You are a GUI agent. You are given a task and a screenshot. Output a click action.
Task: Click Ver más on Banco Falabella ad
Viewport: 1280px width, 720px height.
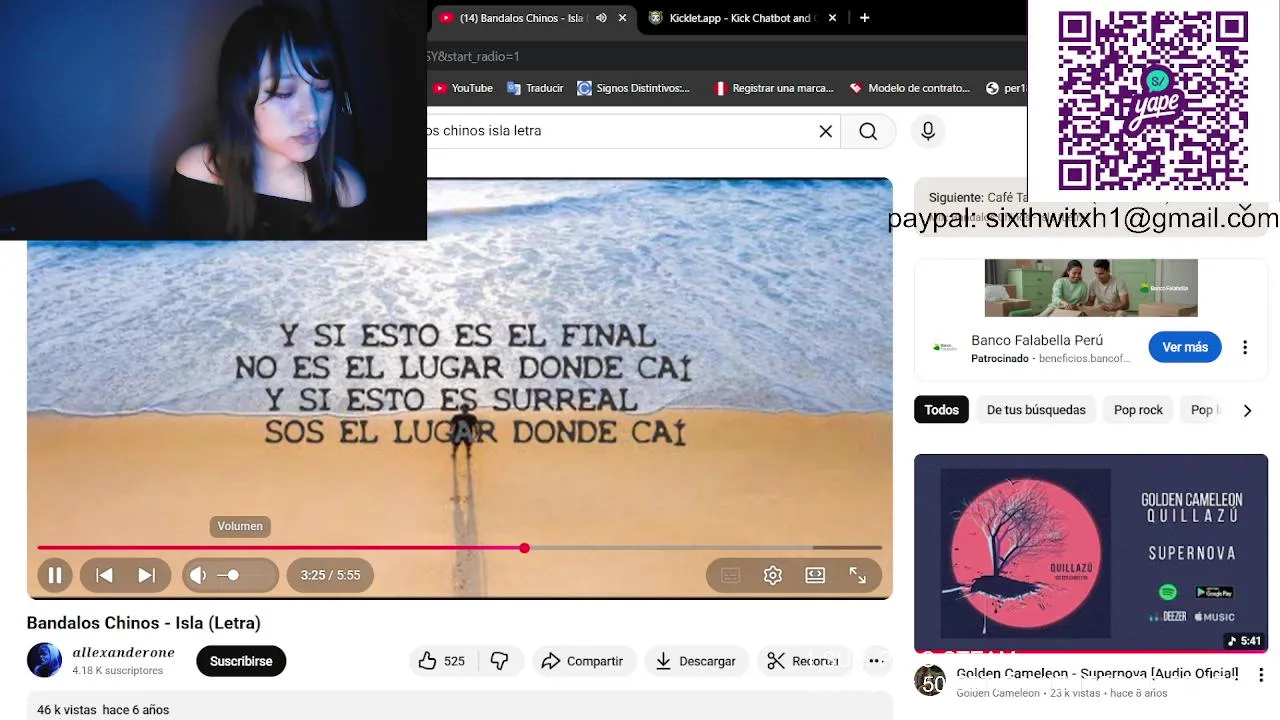[x=1185, y=347]
